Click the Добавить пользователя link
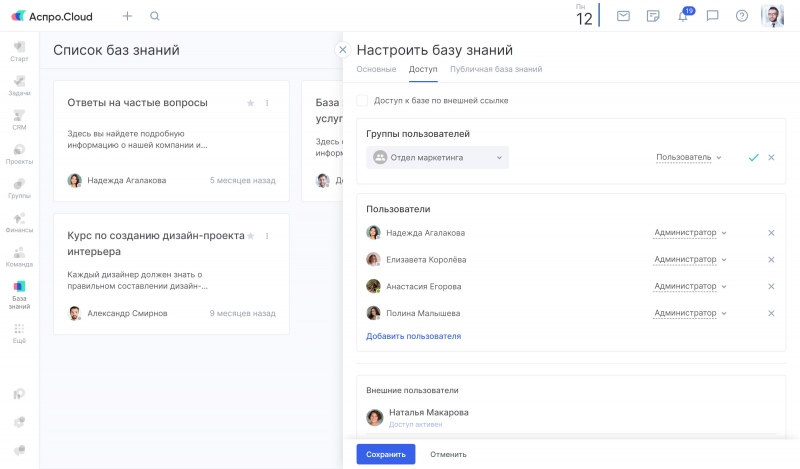 coord(413,336)
